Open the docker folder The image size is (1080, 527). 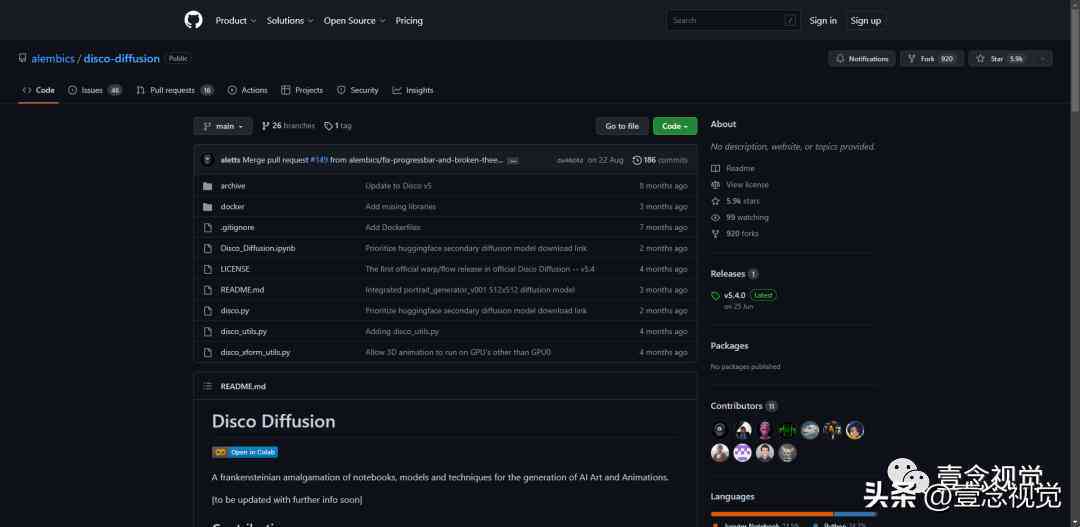click(x=232, y=207)
